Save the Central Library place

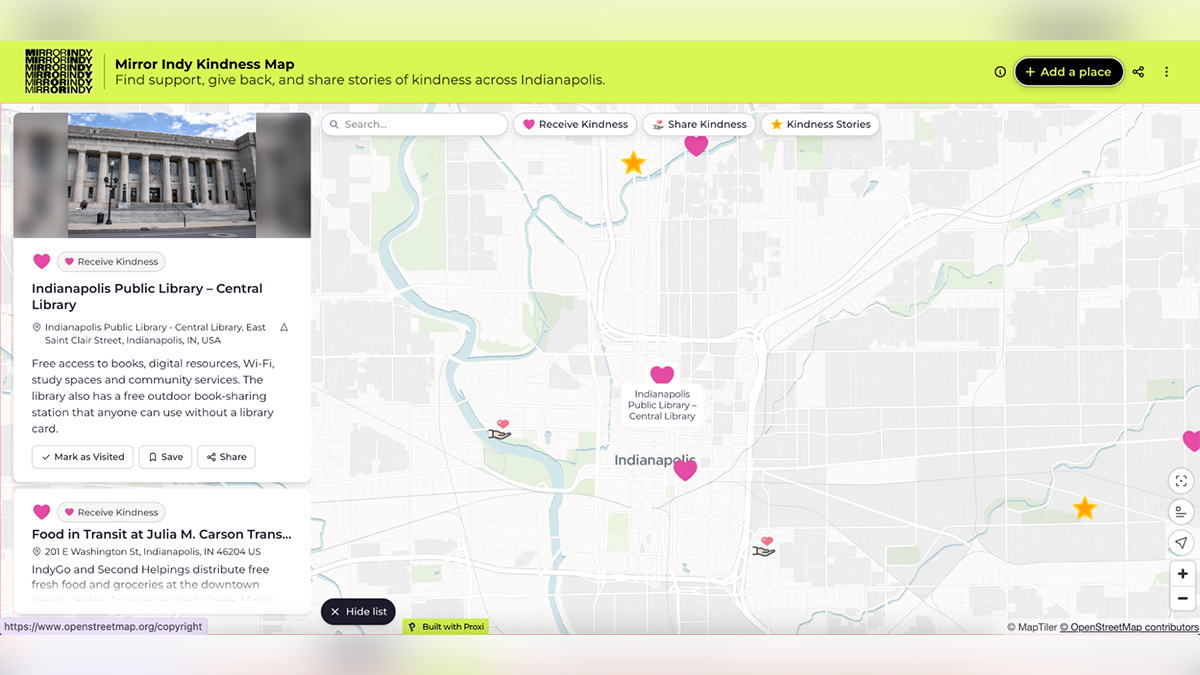[166, 457]
